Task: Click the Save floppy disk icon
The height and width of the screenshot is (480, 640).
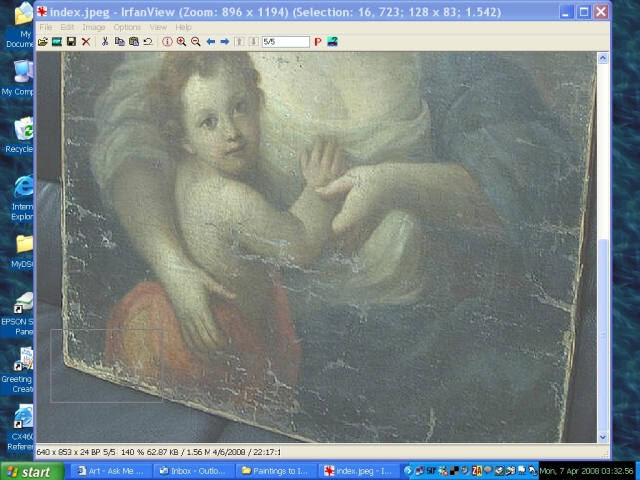Action: [71, 42]
